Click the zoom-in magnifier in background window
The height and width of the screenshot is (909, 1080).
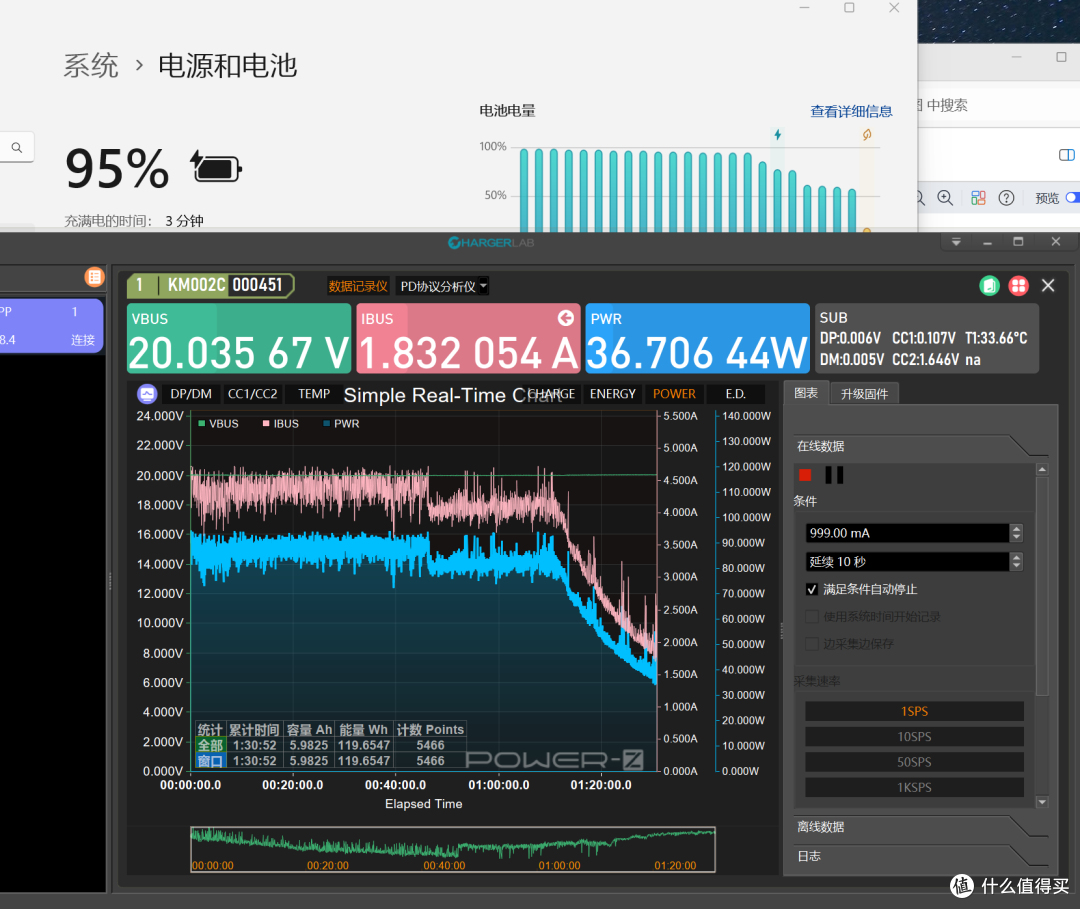click(945, 198)
